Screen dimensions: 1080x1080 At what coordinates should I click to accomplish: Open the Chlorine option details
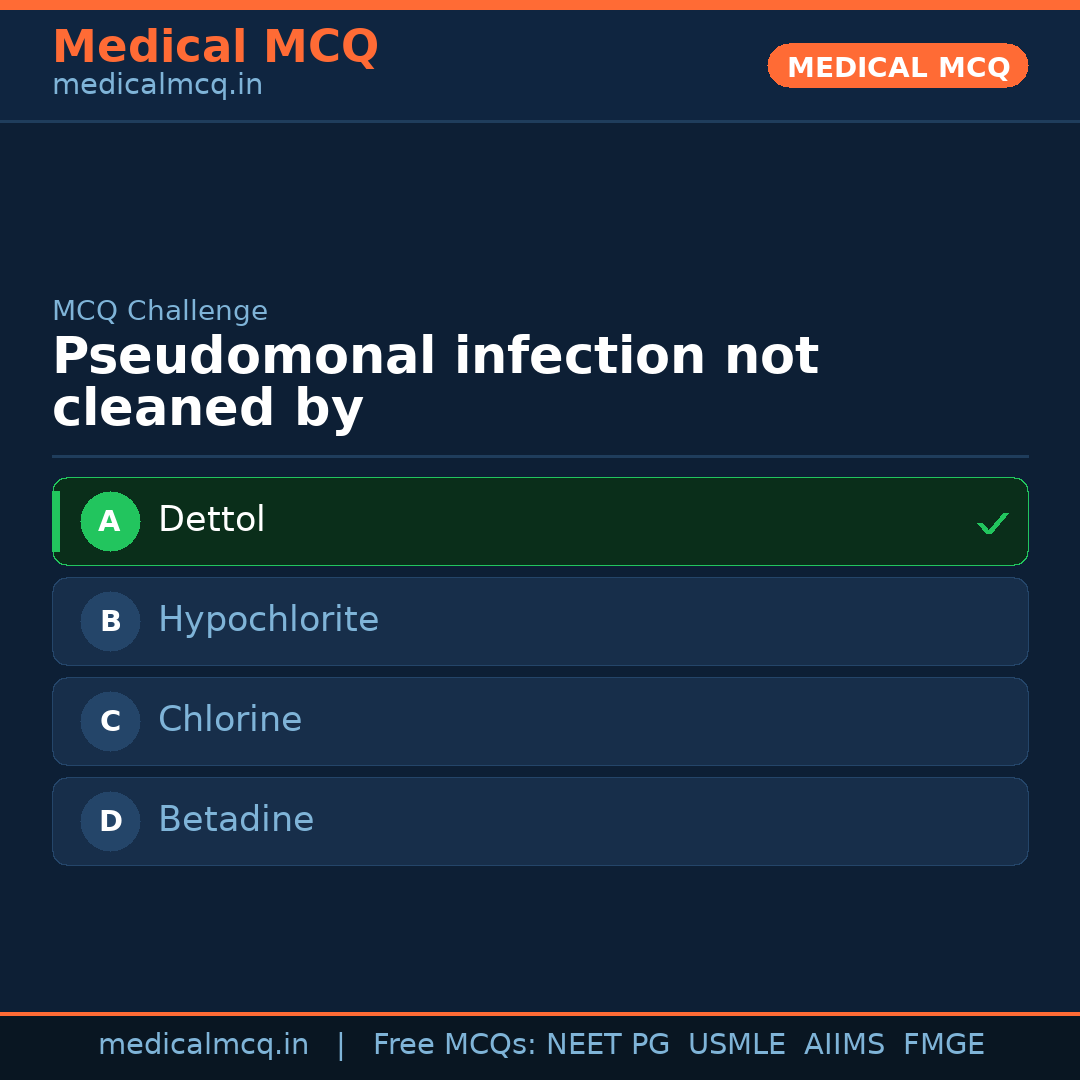click(540, 721)
